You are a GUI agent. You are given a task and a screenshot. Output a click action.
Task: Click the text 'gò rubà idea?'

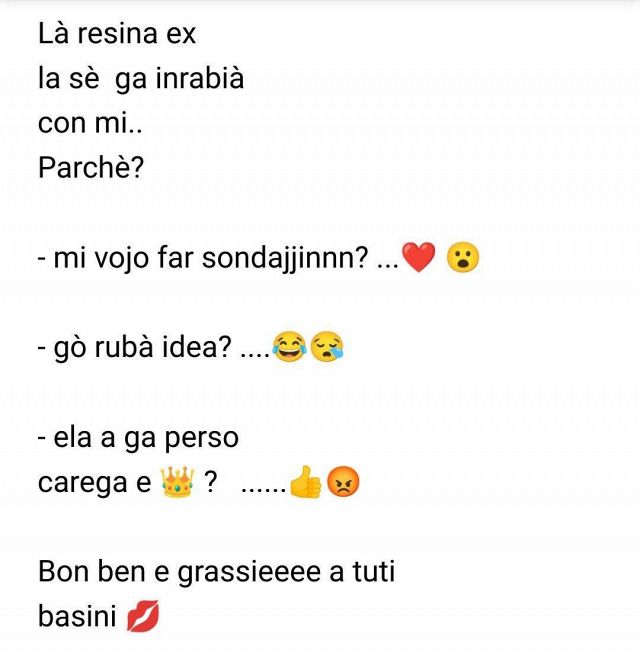tap(142, 347)
